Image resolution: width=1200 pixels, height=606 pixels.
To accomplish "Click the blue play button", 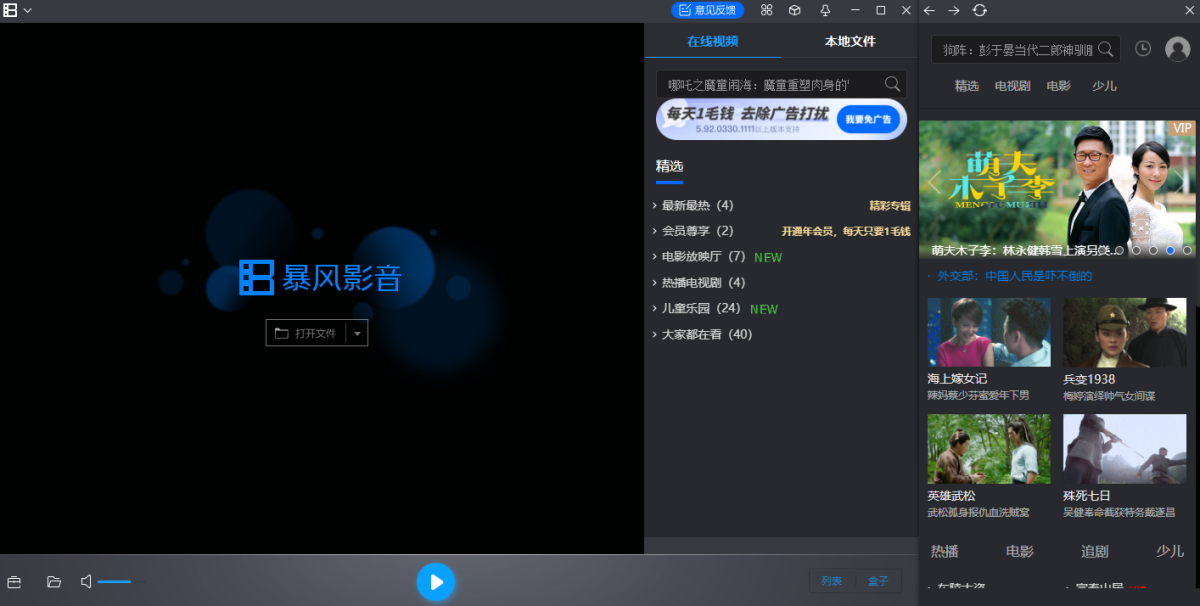I will pos(436,582).
